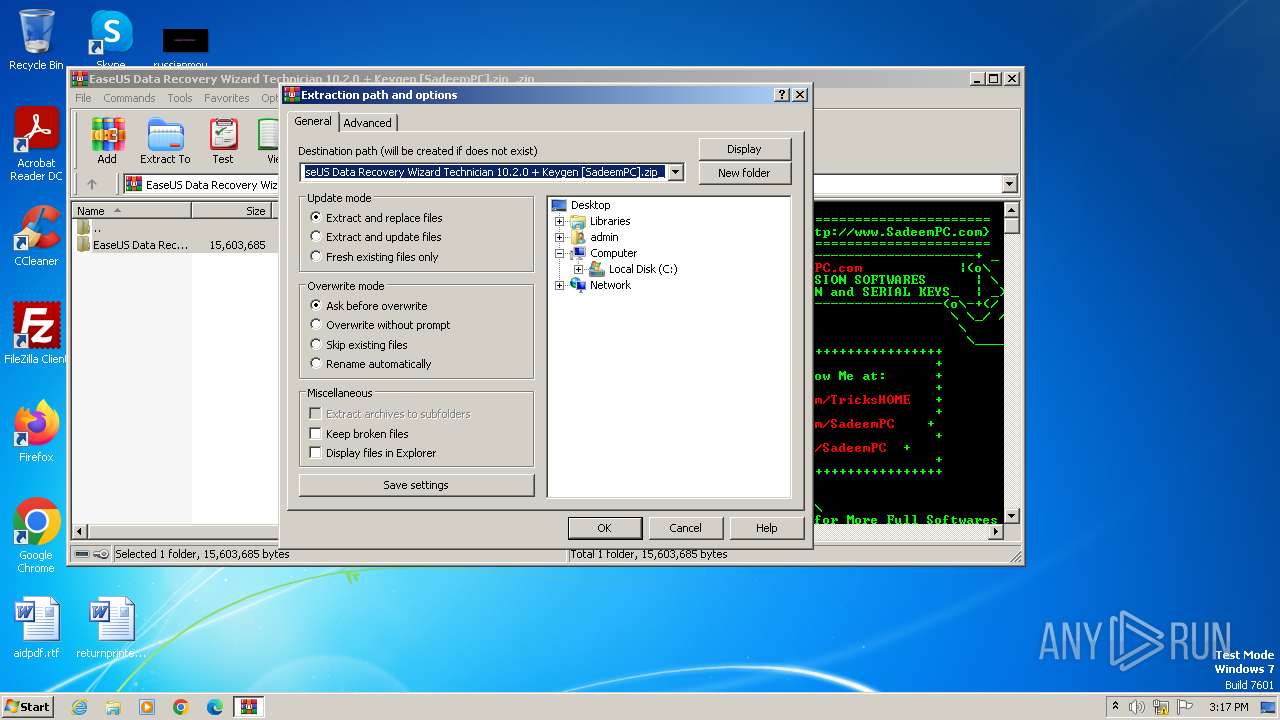The height and width of the screenshot is (720, 1280).
Task: Open Internet Explorer in taskbar
Action: coord(79,707)
